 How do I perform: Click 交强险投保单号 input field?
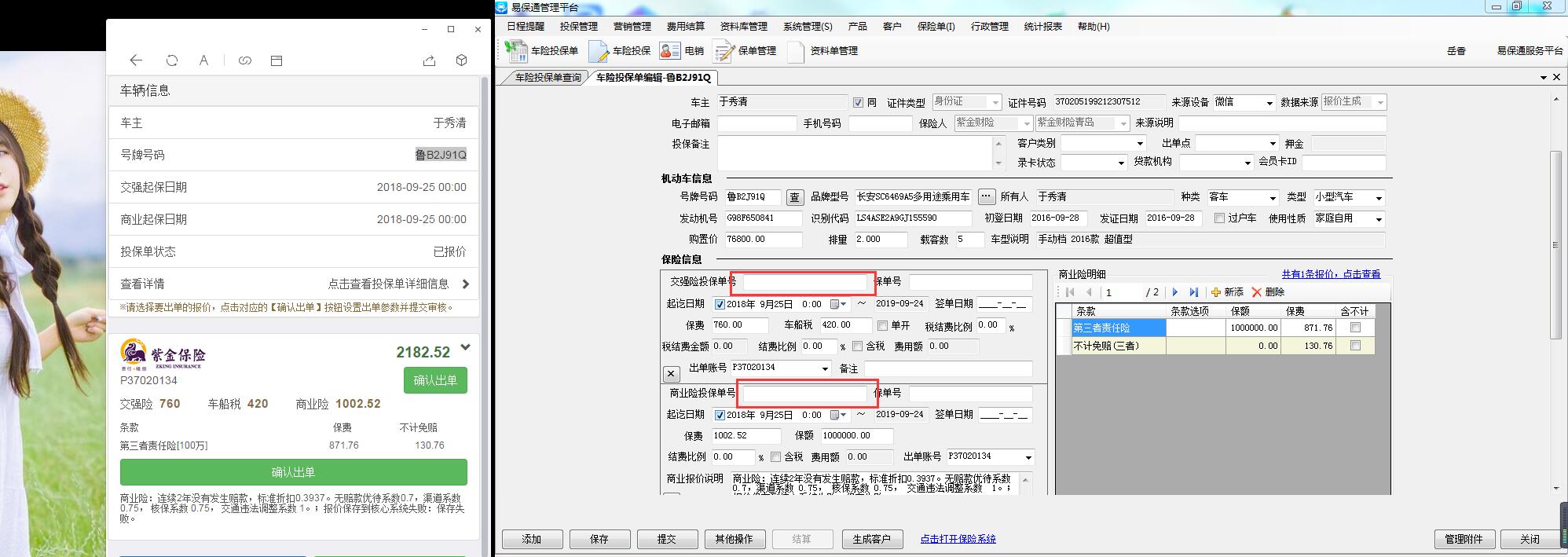(804, 282)
